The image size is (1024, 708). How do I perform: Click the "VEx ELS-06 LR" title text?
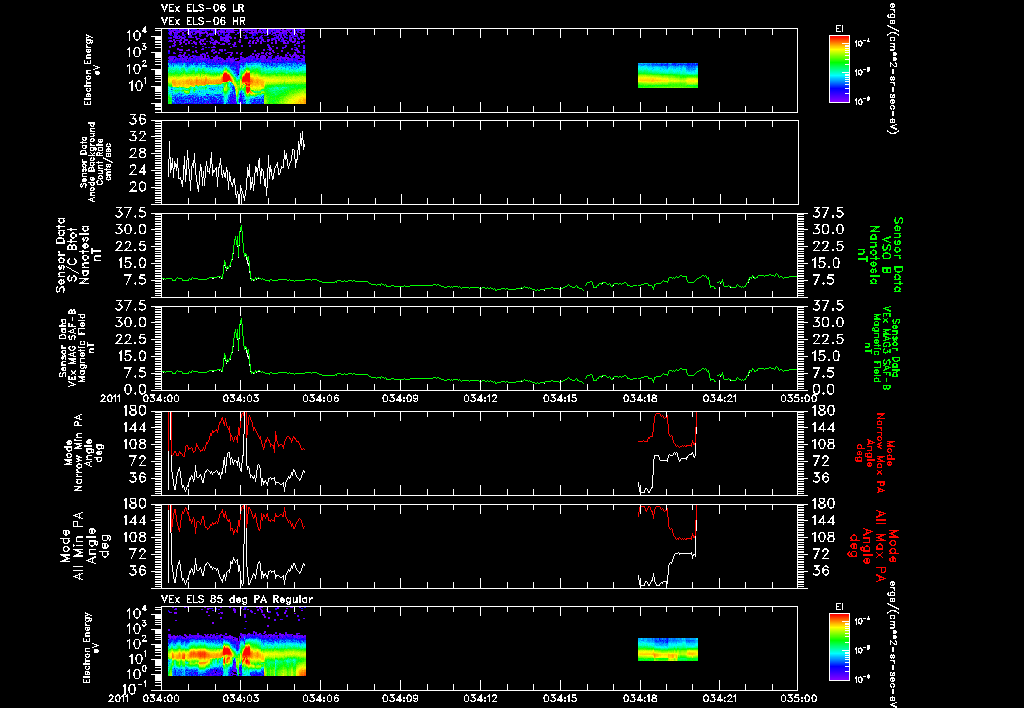point(202,8)
